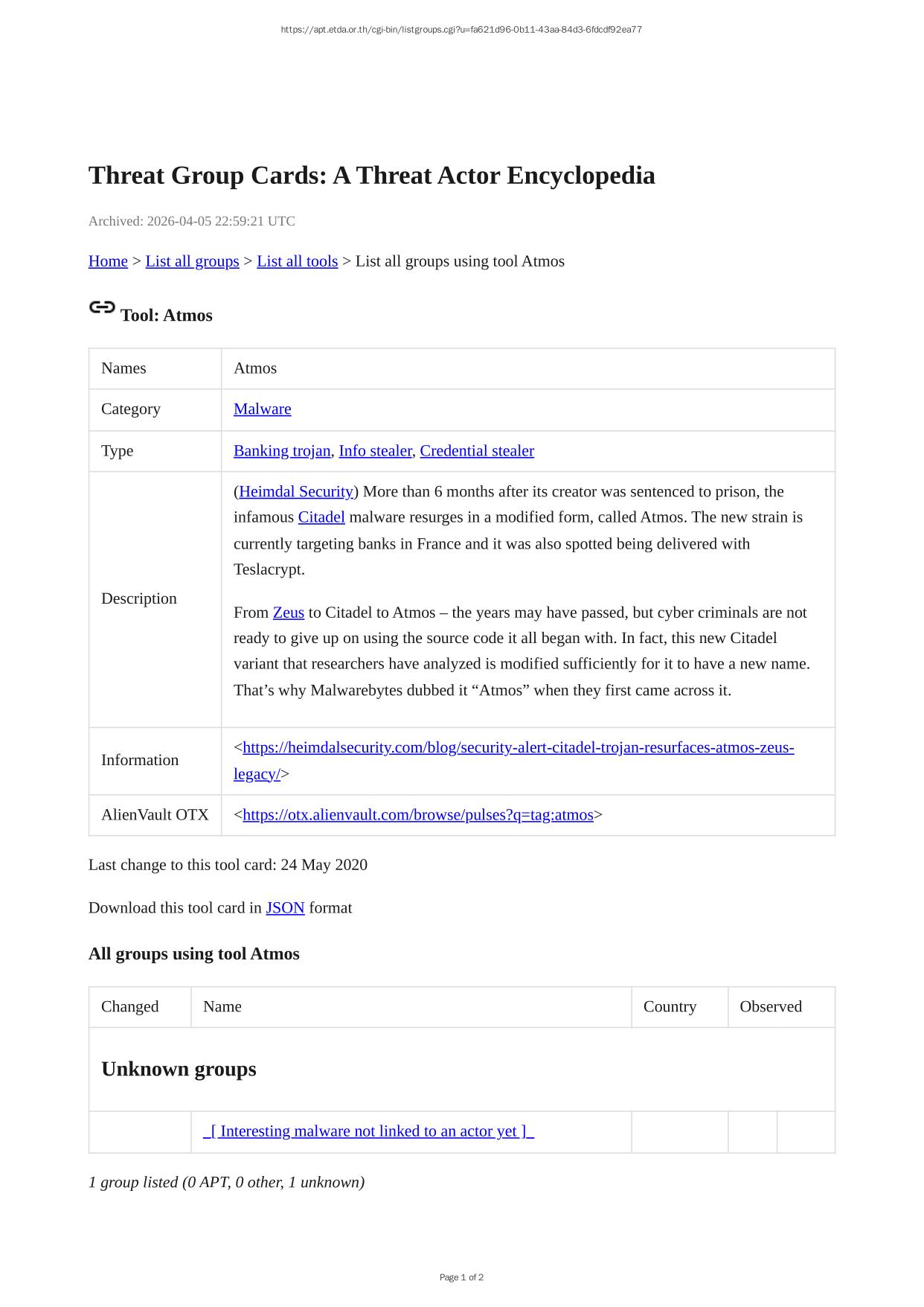Click the Name column header
This screenshot has width=924, height=1307.
point(222,1007)
